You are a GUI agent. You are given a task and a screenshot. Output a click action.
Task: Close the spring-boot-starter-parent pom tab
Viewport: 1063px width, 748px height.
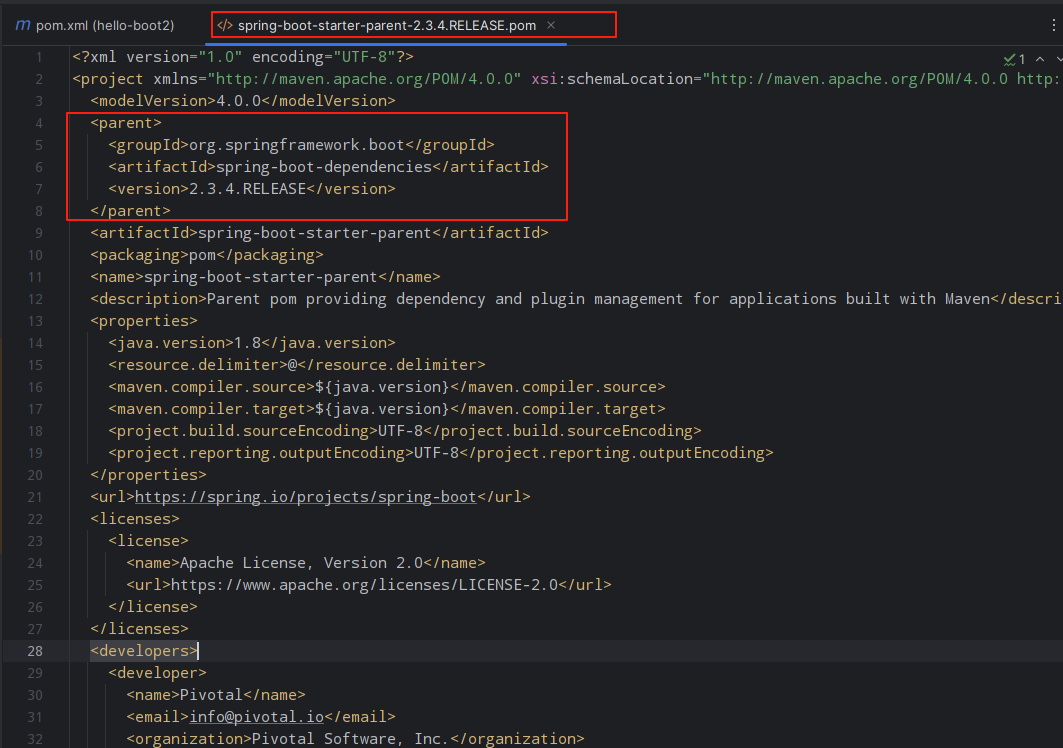pyautogui.click(x=551, y=25)
